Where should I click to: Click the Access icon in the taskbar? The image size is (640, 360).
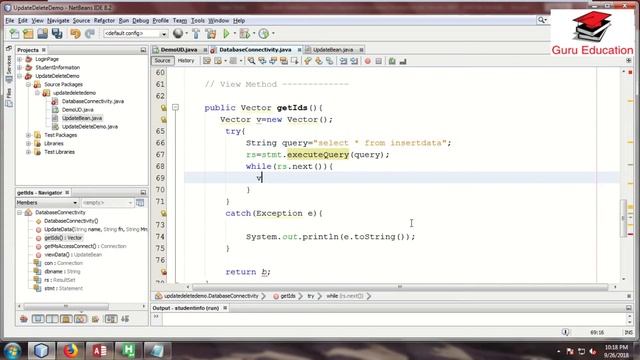100,350
